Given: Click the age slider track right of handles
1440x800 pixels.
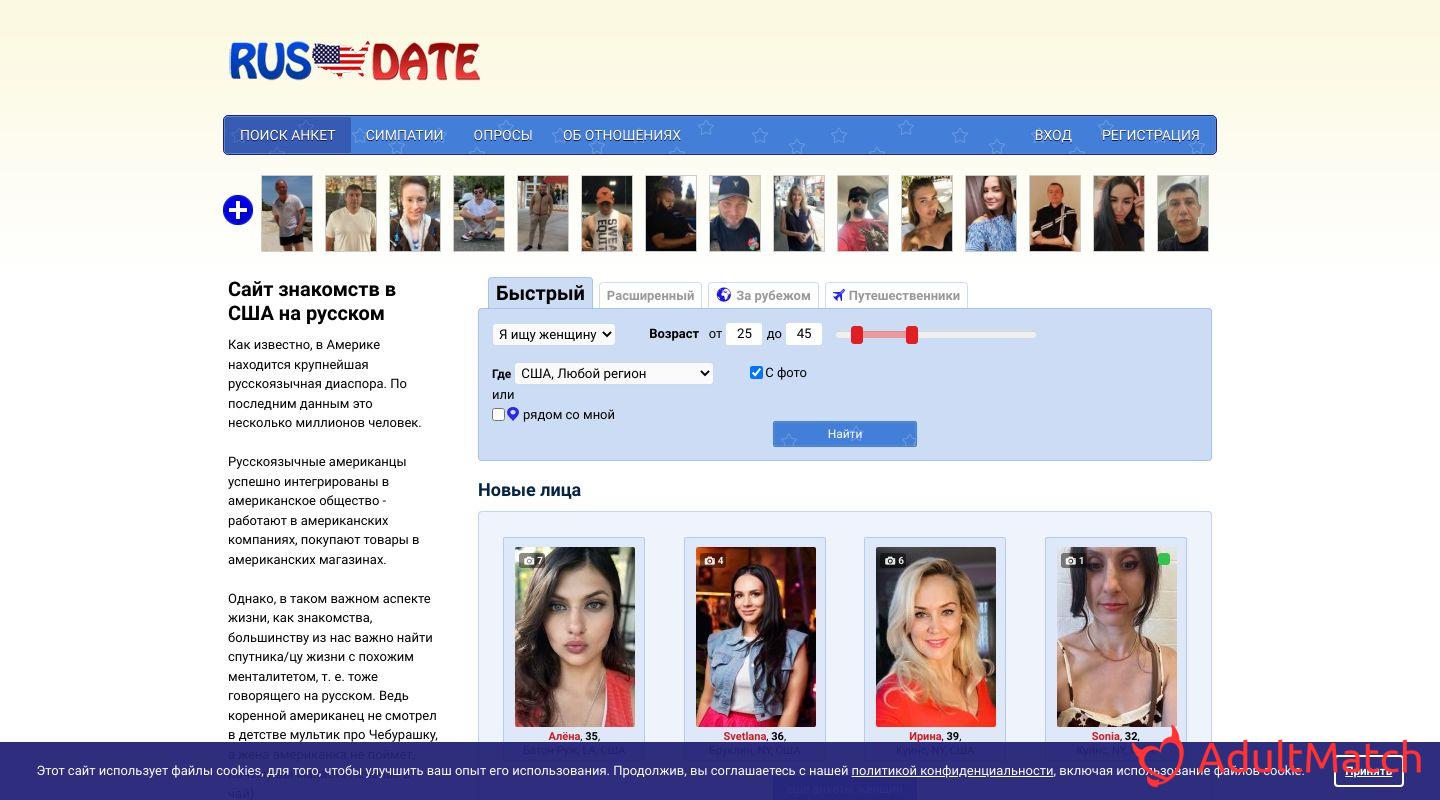Looking at the screenshot, I should tap(977, 335).
